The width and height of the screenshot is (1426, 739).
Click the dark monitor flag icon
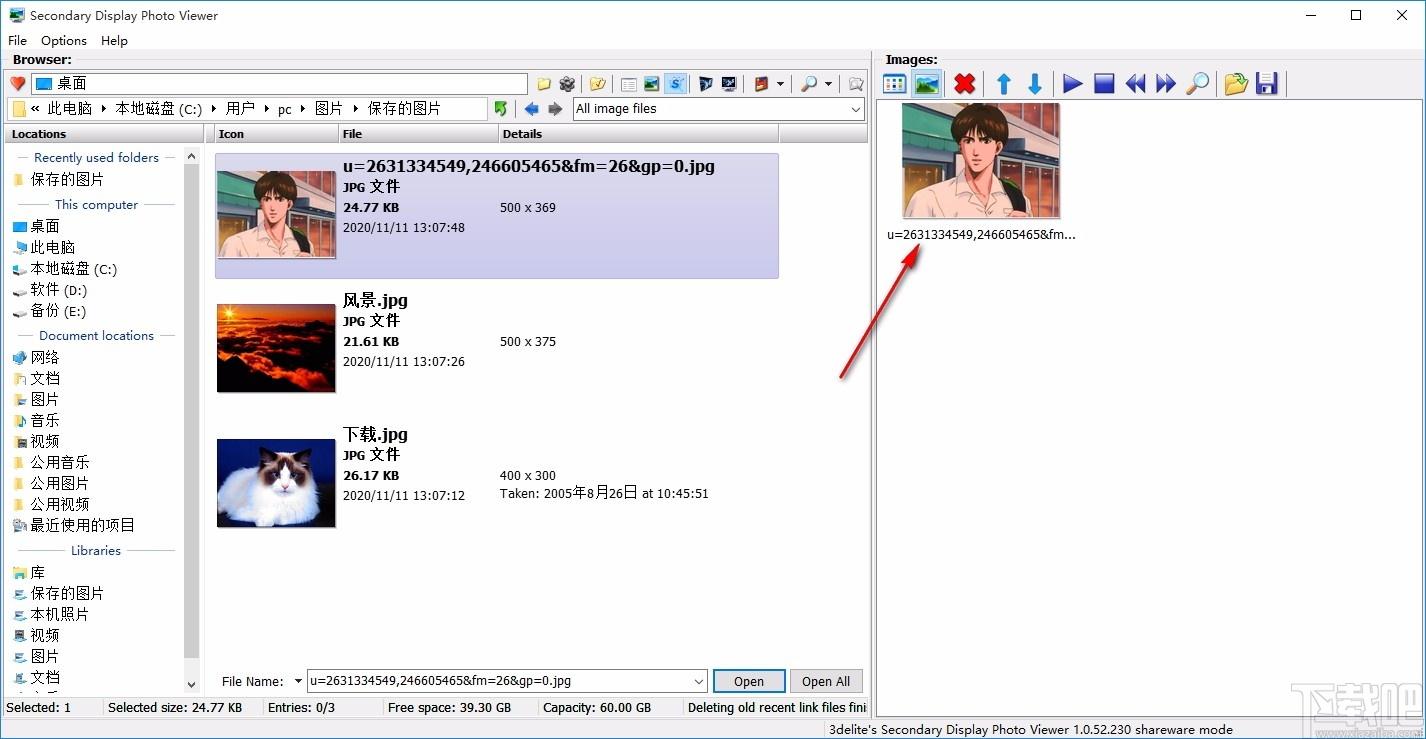pyautogui.click(x=706, y=84)
